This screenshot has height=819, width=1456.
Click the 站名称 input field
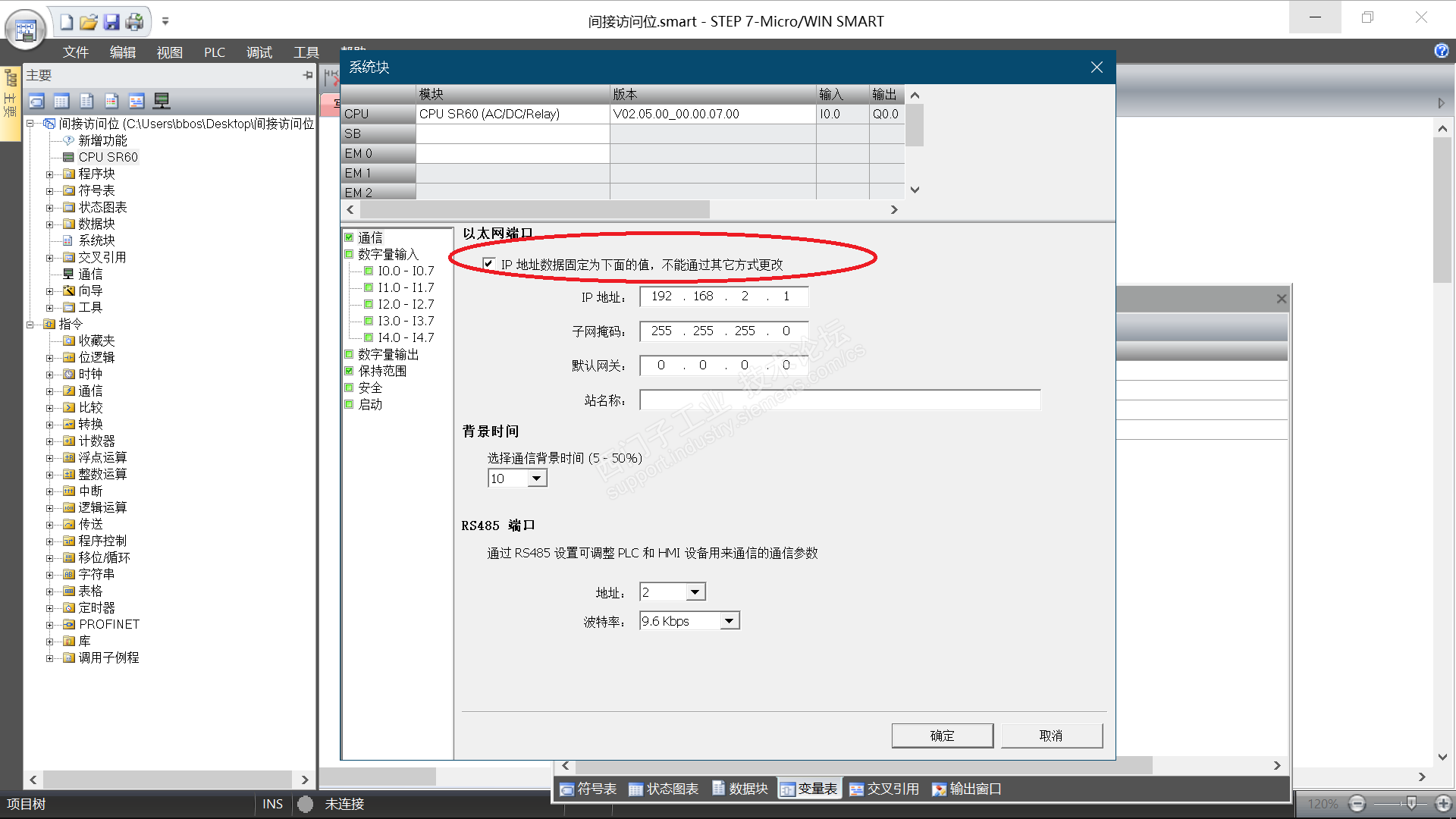(839, 400)
